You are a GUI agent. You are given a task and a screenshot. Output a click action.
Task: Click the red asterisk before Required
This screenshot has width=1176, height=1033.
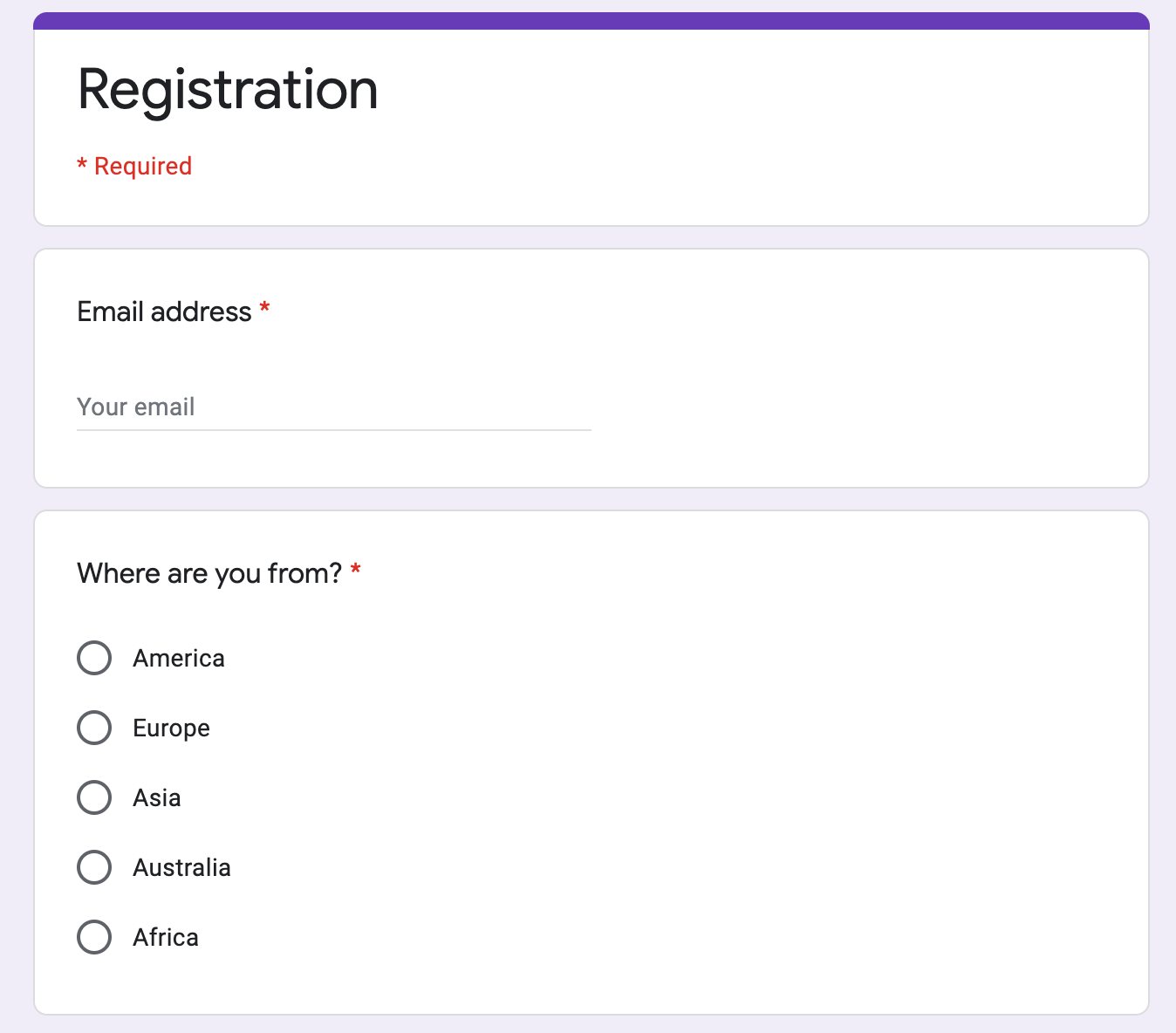[82, 164]
